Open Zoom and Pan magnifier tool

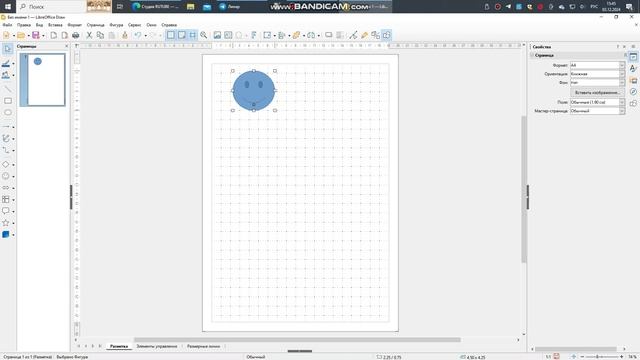(204, 36)
